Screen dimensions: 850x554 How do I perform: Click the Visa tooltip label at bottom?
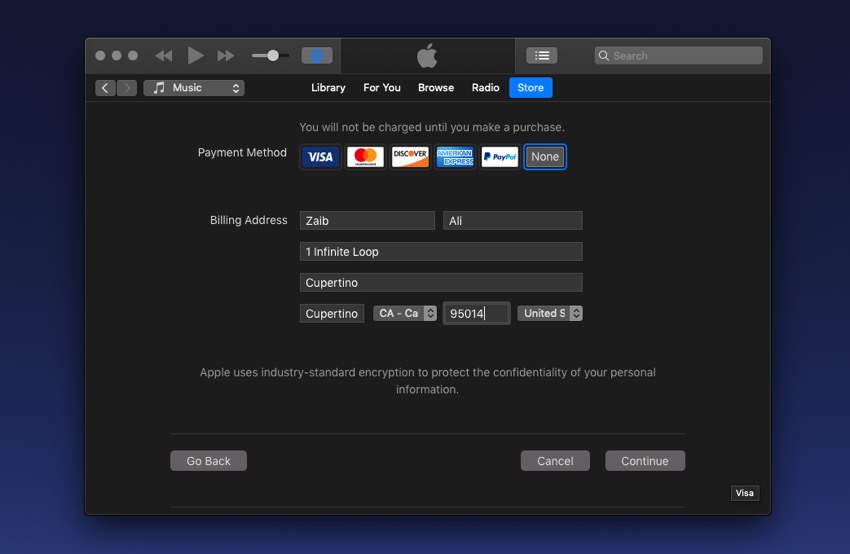coord(744,493)
